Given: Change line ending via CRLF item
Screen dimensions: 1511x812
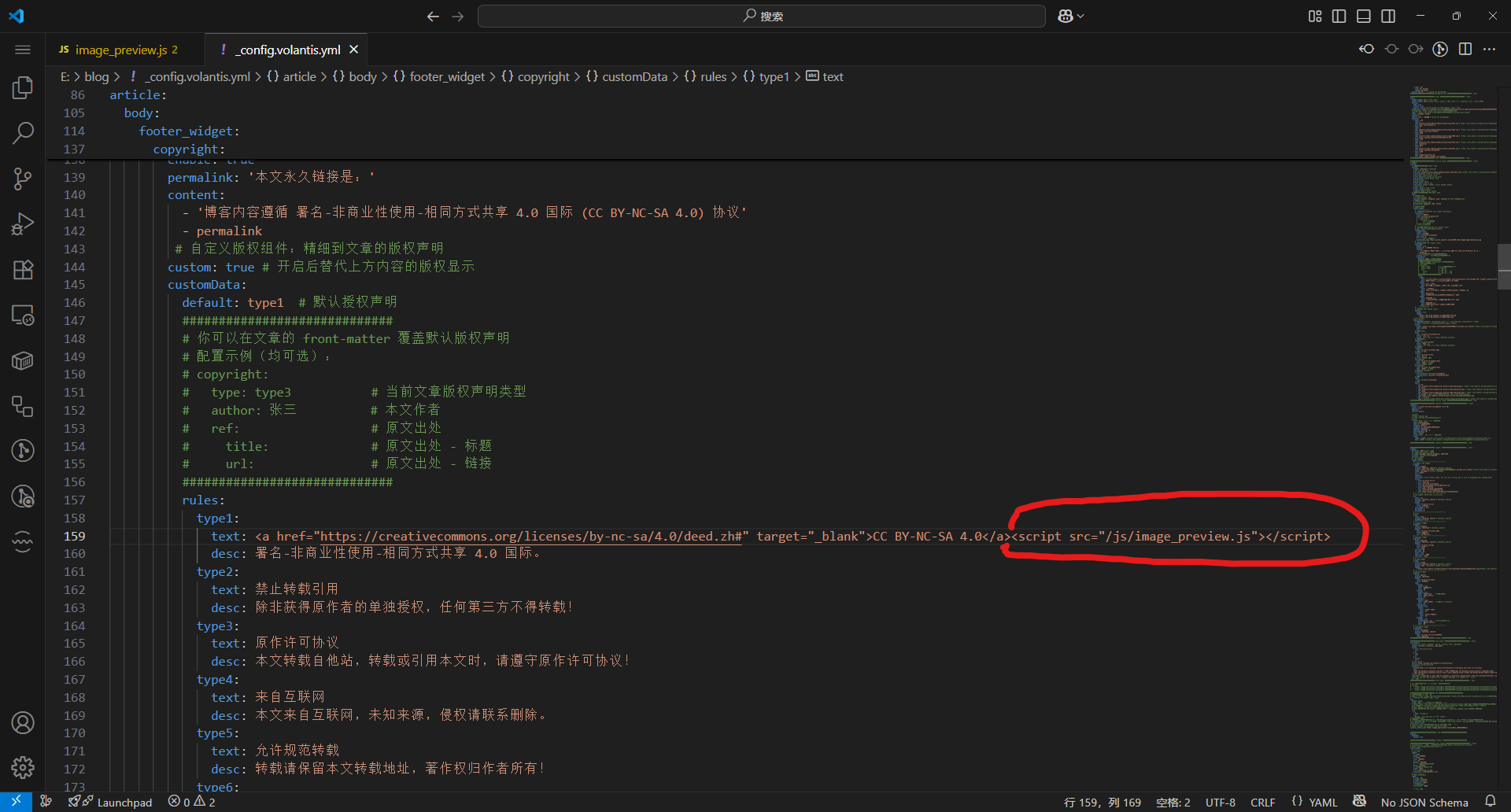Looking at the screenshot, I should (1262, 802).
